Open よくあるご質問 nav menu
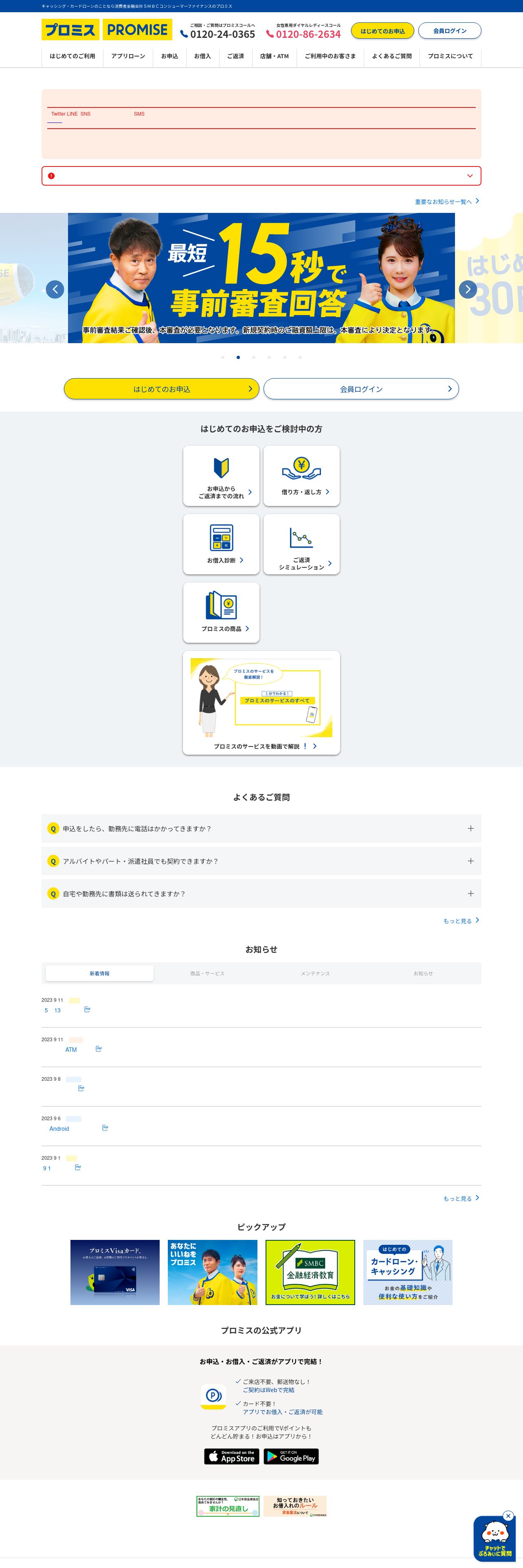The image size is (523, 1568). 391,56
